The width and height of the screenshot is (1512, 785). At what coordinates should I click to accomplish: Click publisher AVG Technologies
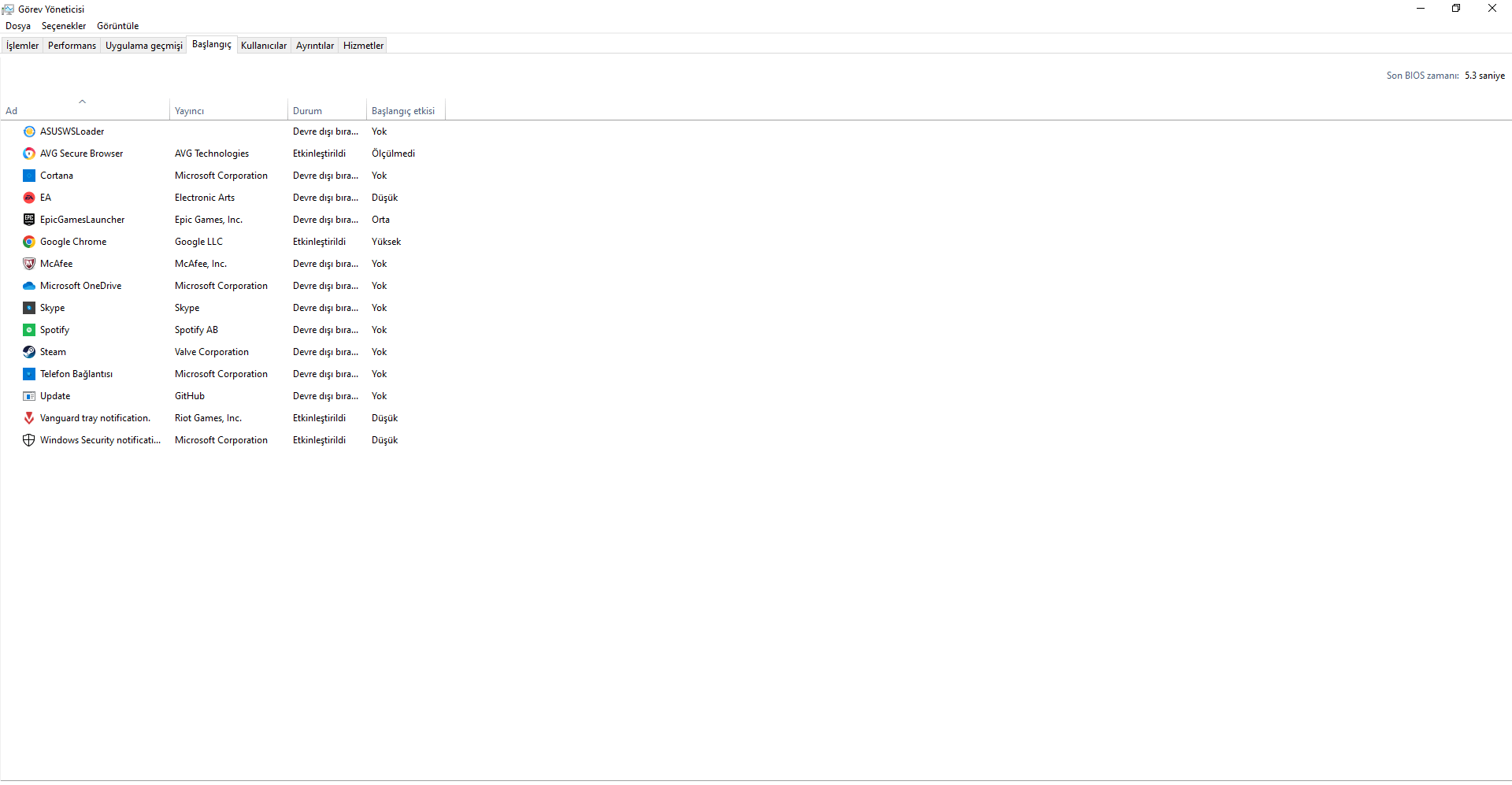pos(212,154)
